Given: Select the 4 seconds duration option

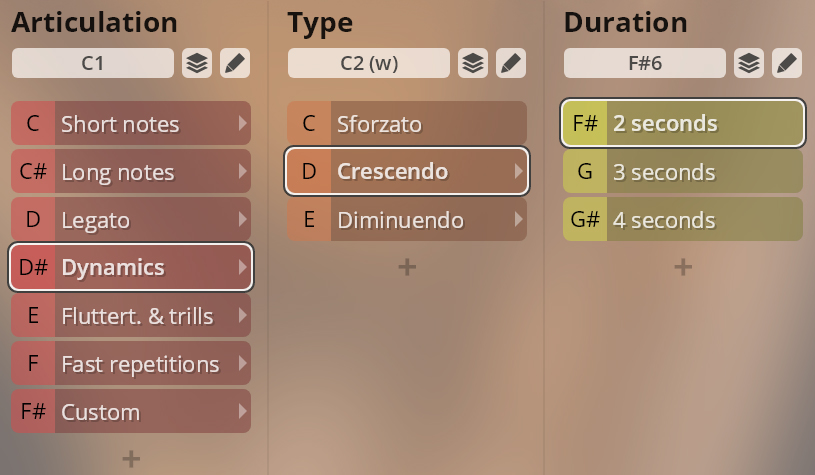Looking at the screenshot, I should click(x=683, y=219).
